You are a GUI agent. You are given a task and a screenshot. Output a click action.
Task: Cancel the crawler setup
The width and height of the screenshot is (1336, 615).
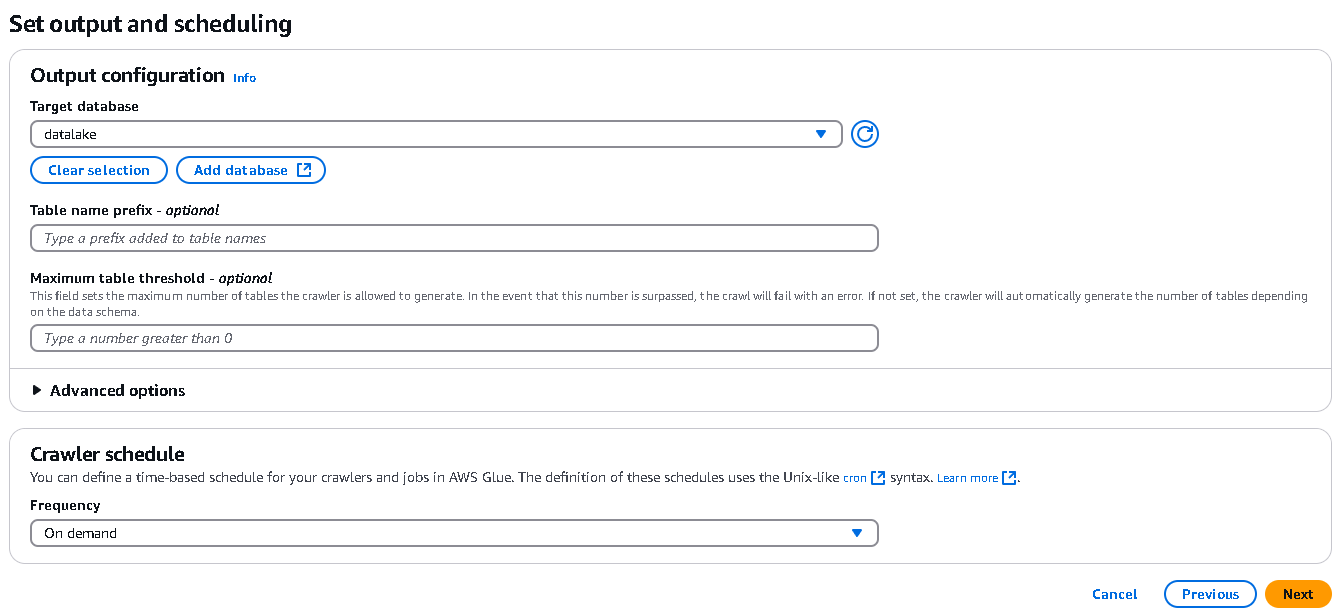[1115, 594]
